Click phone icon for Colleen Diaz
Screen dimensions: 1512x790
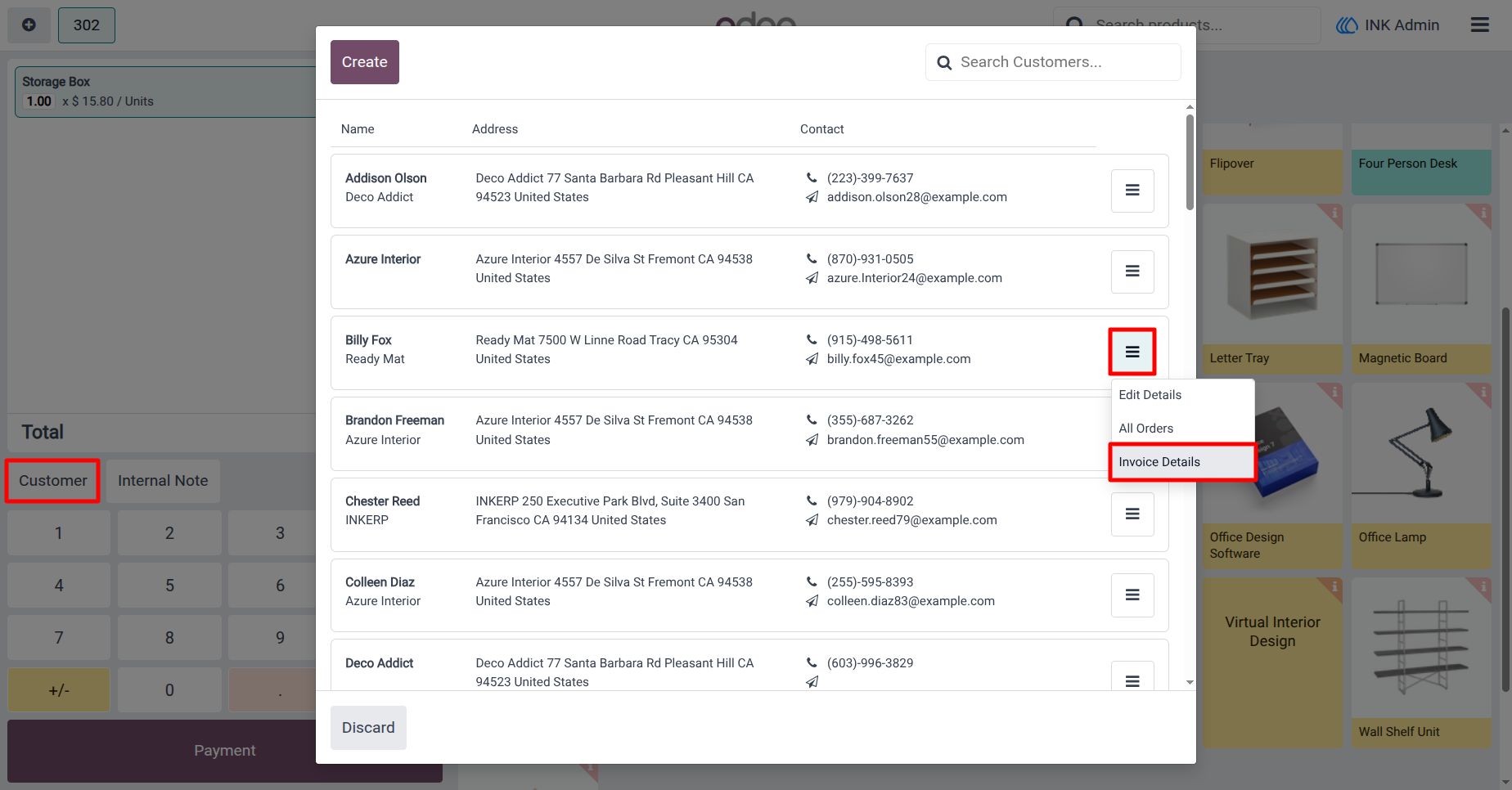812,582
